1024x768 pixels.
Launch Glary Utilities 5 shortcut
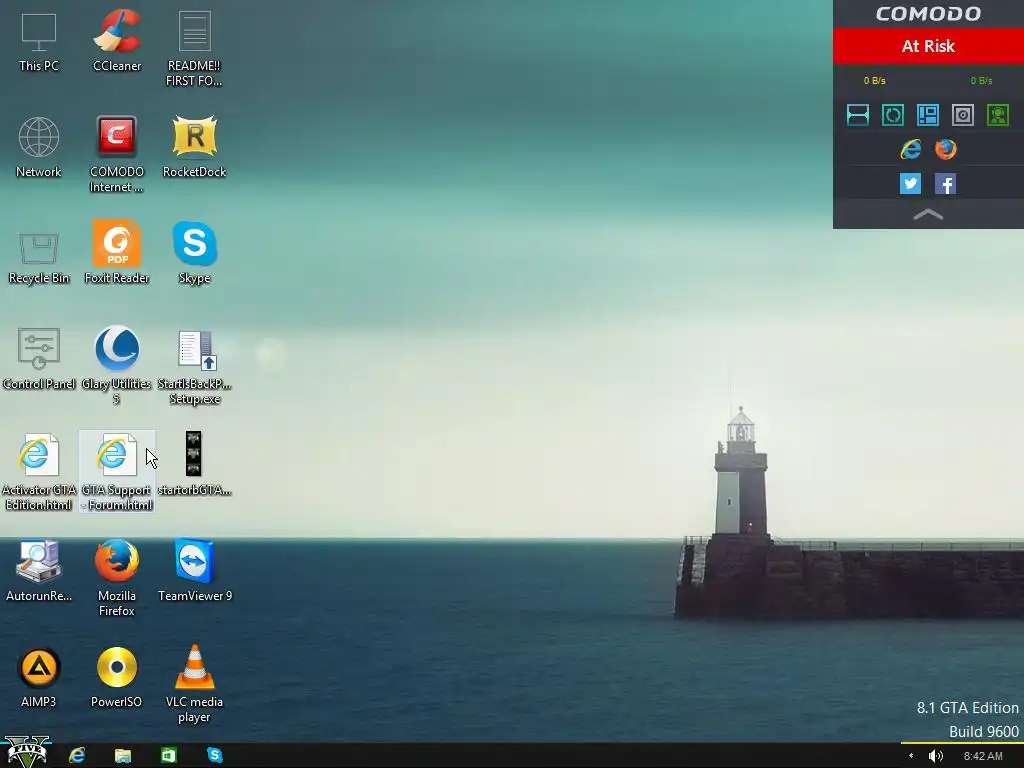tap(117, 366)
